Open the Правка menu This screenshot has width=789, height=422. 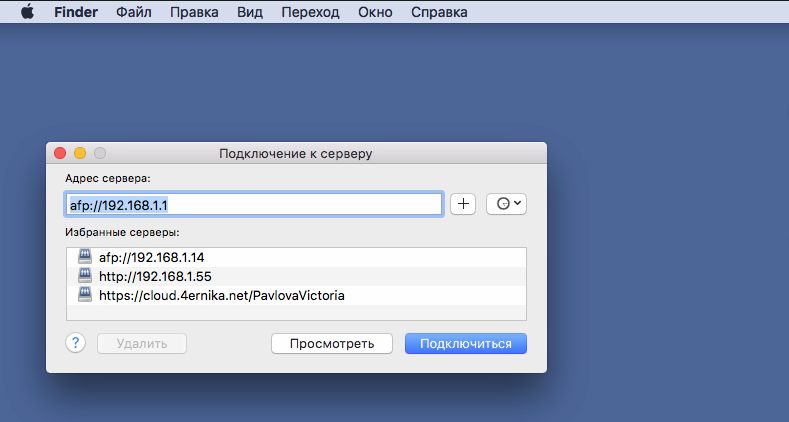[194, 13]
